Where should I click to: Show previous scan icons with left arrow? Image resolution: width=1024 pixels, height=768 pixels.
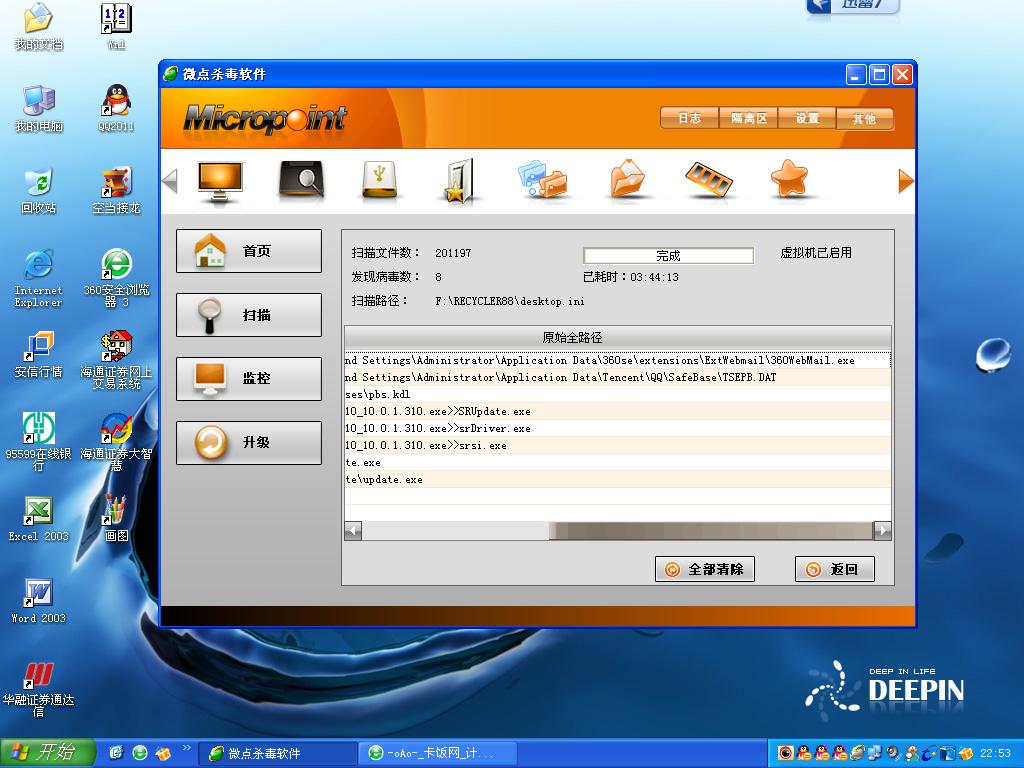[x=170, y=181]
